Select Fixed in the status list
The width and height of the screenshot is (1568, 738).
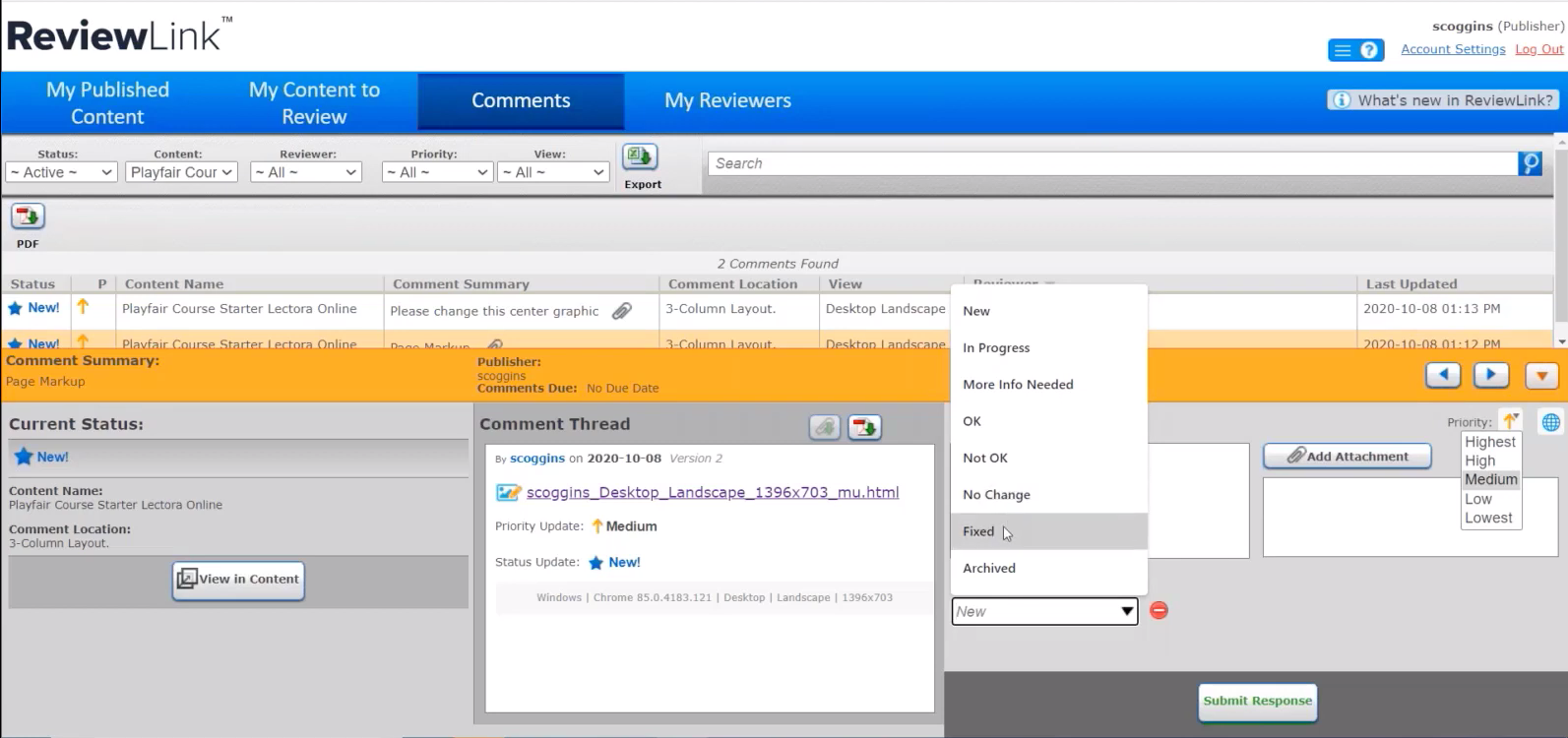[x=978, y=531]
